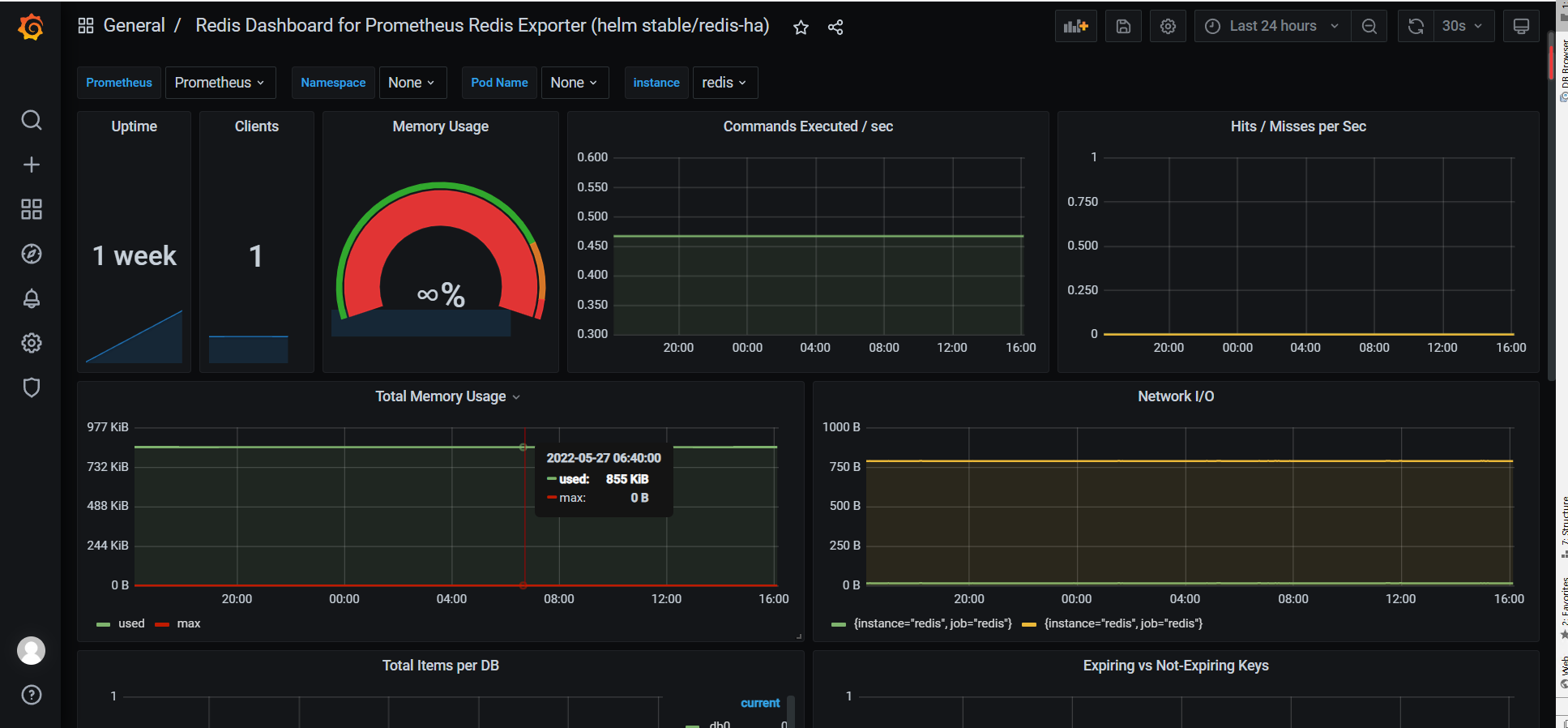Screen dimensions: 1568x728
Task: Click the Pod Name variable label
Action: [499, 83]
